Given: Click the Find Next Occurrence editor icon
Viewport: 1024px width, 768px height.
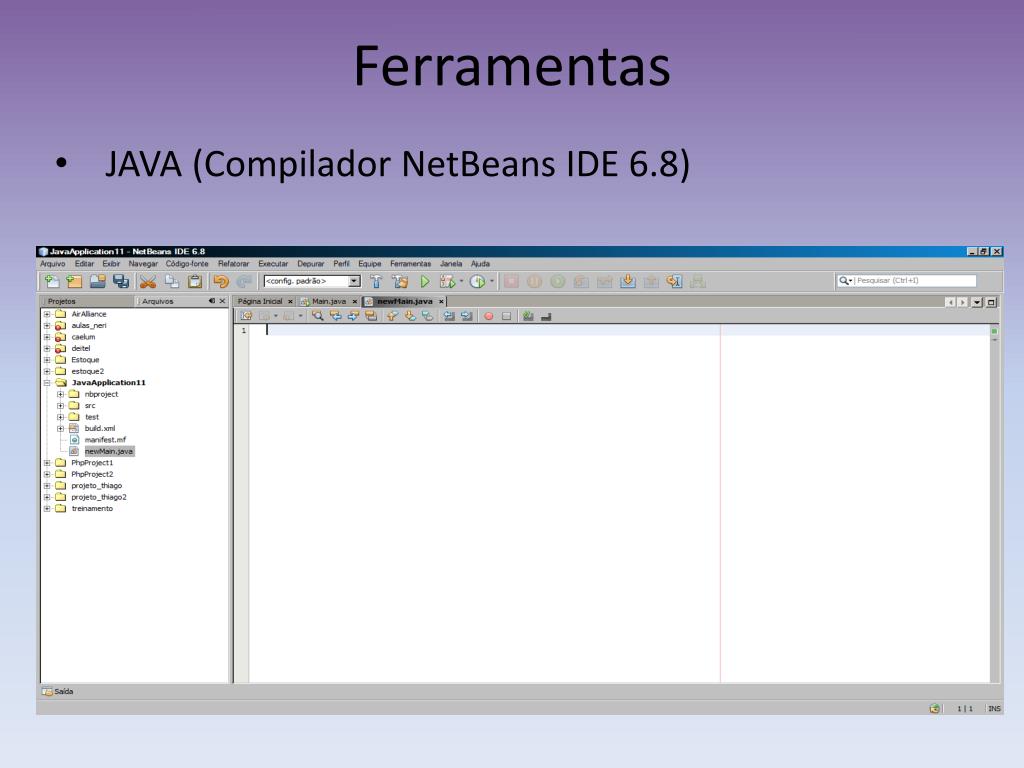Looking at the screenshot, I should 353,316.
